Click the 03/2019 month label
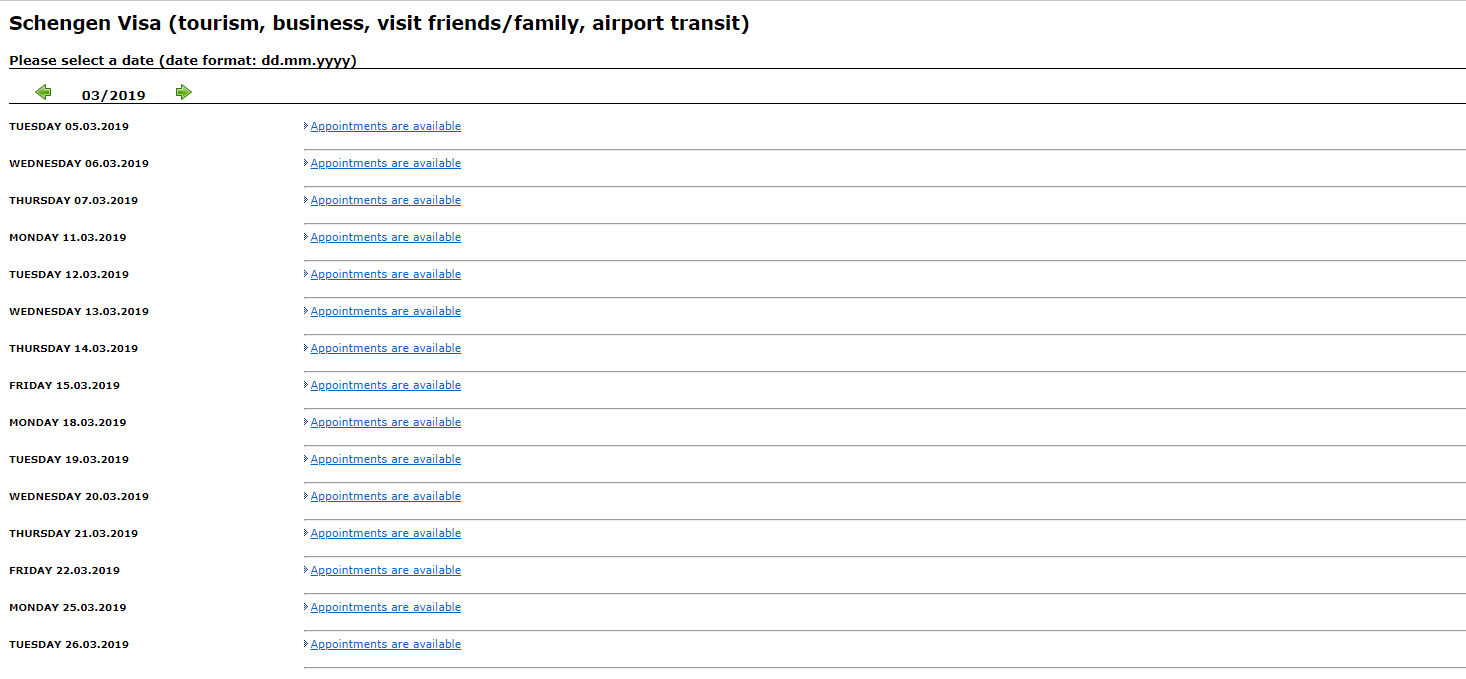This screenshot has height=679, width=1466. coord(114,96)
